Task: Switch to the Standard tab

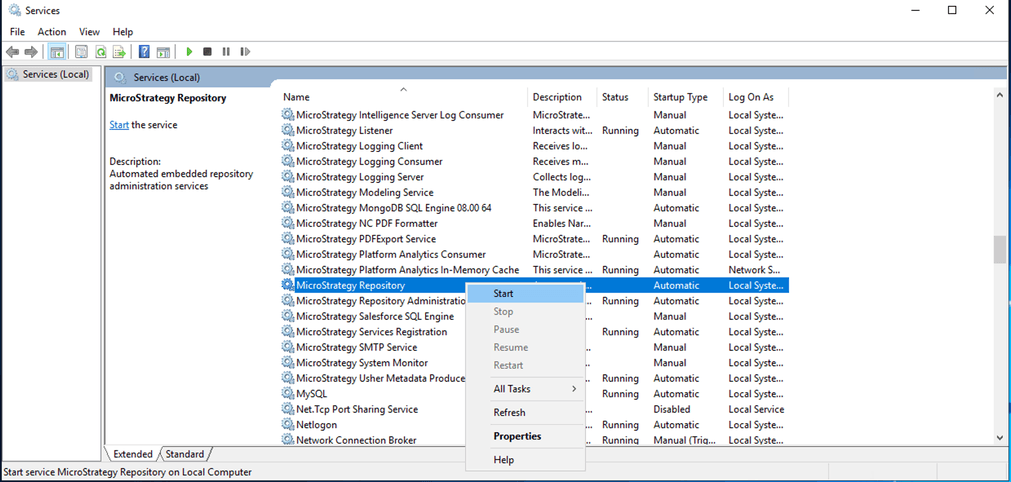Action: 184,454
